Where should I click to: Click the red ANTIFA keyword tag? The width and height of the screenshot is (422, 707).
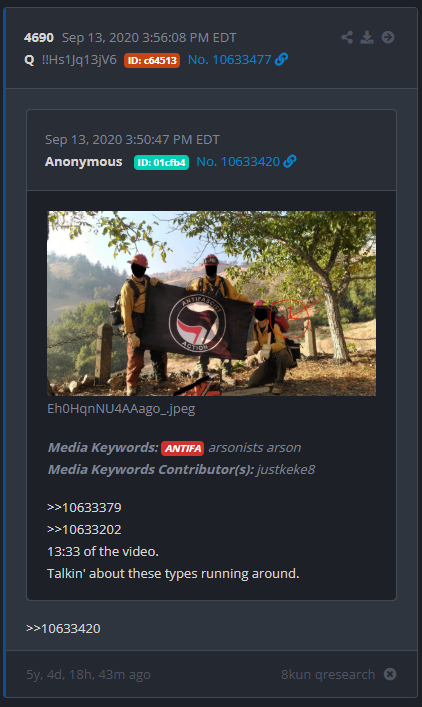183,448
